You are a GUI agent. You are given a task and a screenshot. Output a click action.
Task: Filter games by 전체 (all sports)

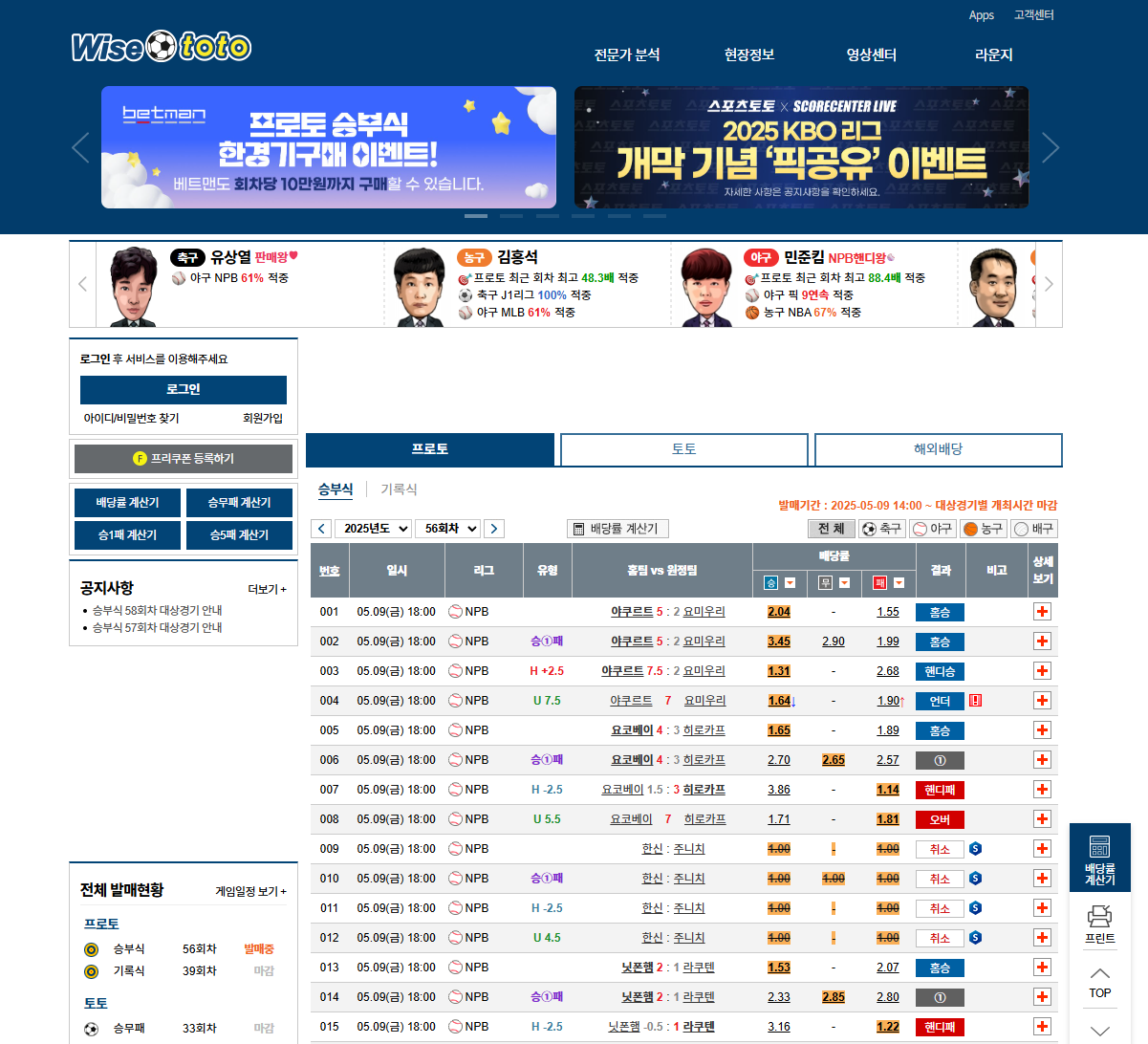(832, 529)
